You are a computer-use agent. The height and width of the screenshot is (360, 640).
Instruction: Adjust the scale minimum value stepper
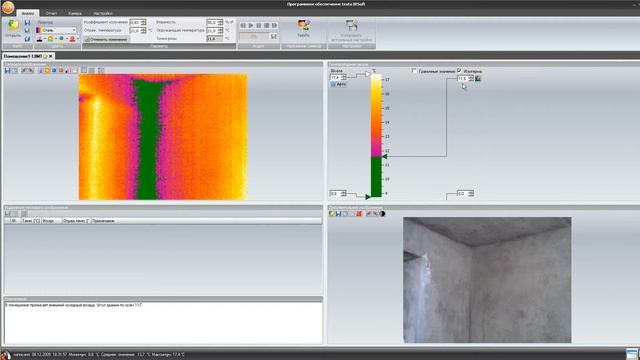344,193
